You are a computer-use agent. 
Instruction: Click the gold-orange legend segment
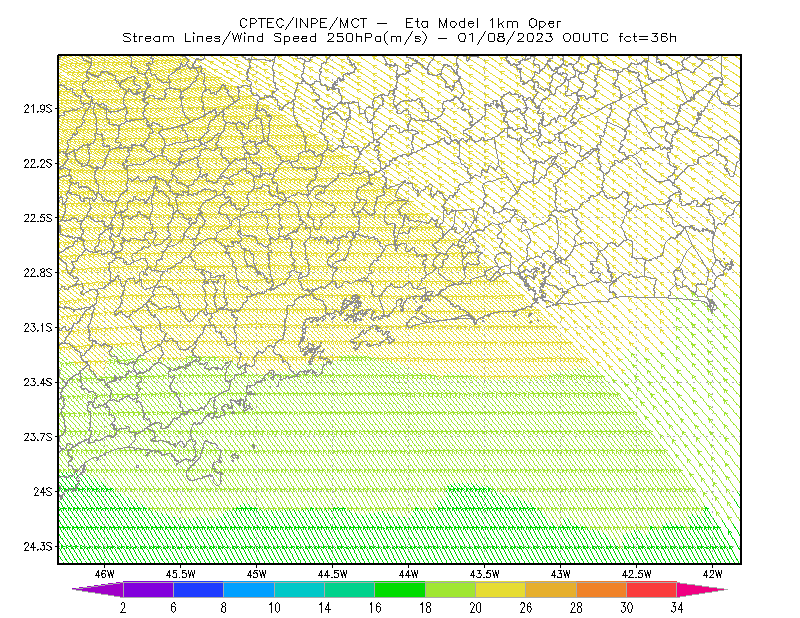point(551,589)
